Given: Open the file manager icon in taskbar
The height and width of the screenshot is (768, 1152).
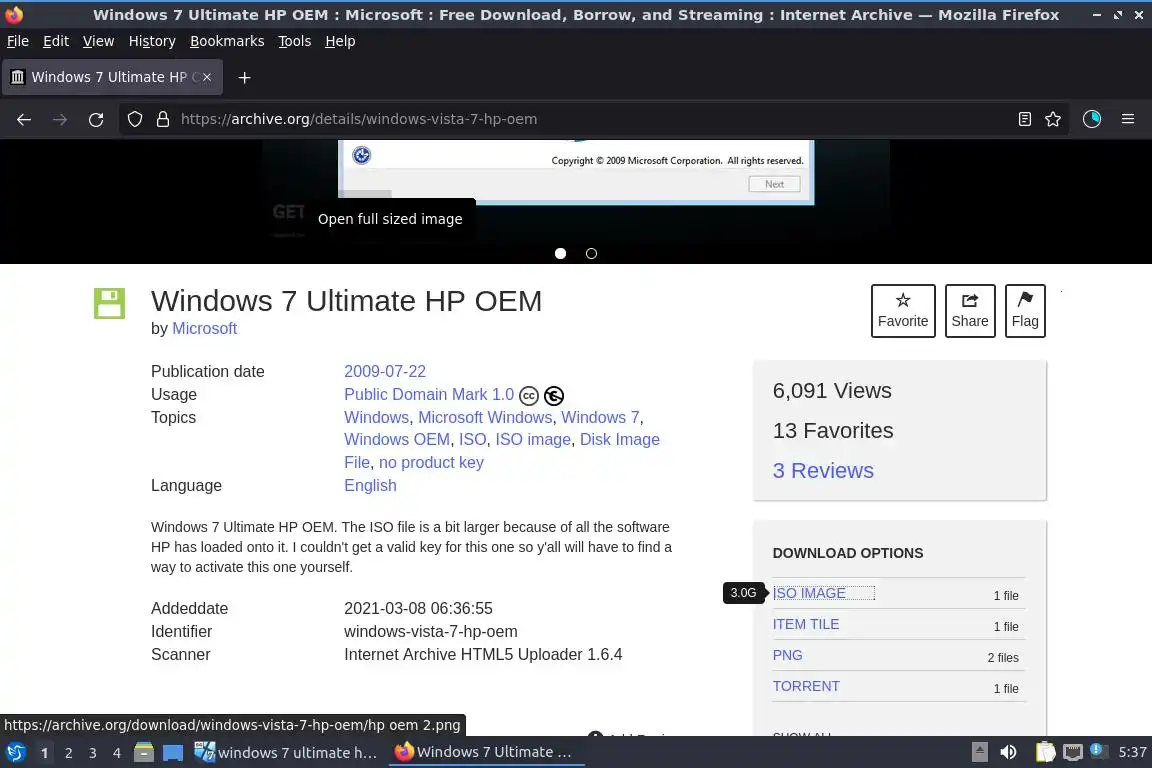Looking at the screenshot, I should tap(144, 753).
